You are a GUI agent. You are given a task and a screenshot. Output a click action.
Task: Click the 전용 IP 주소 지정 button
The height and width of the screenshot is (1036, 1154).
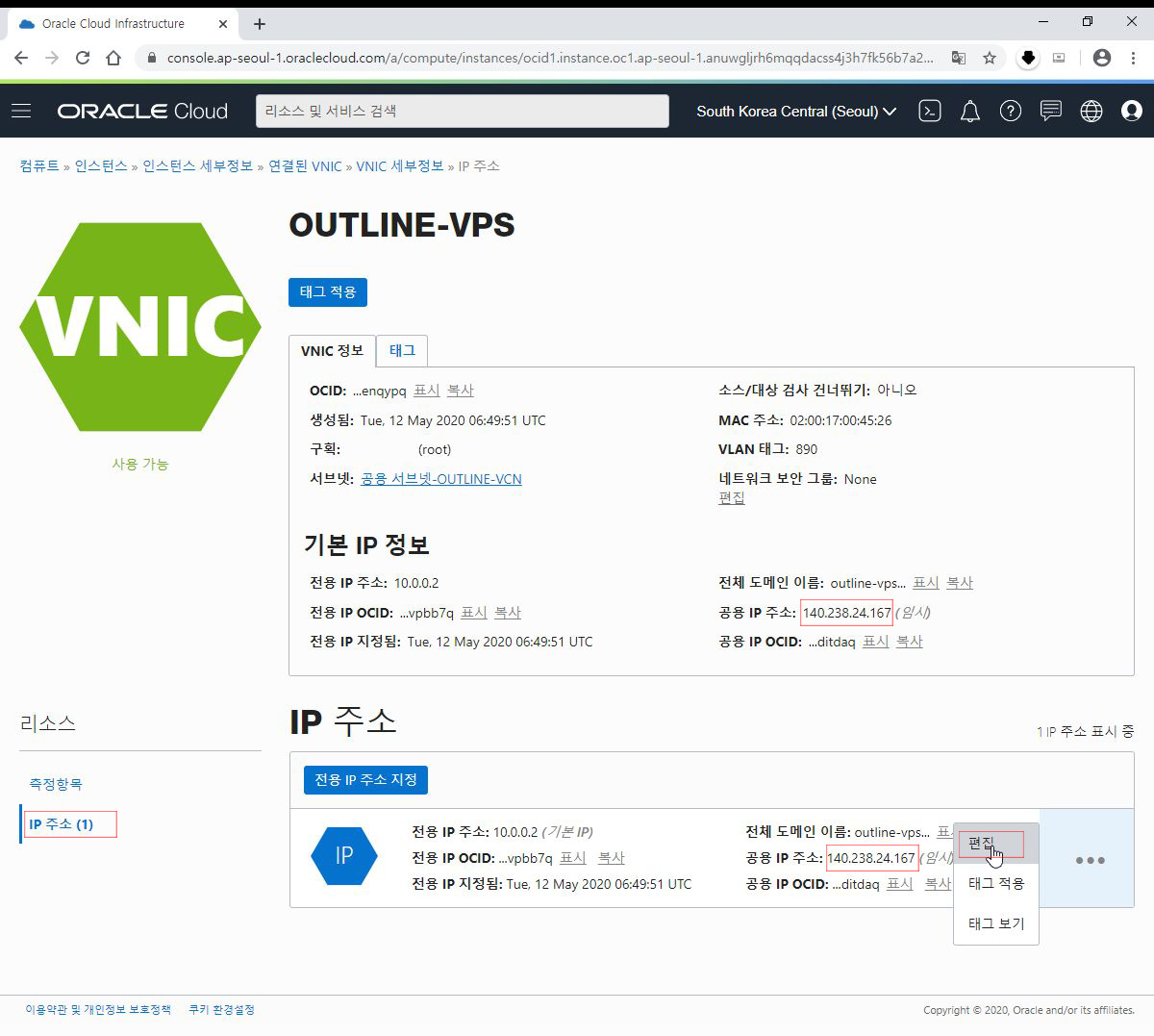click(365, 780)
